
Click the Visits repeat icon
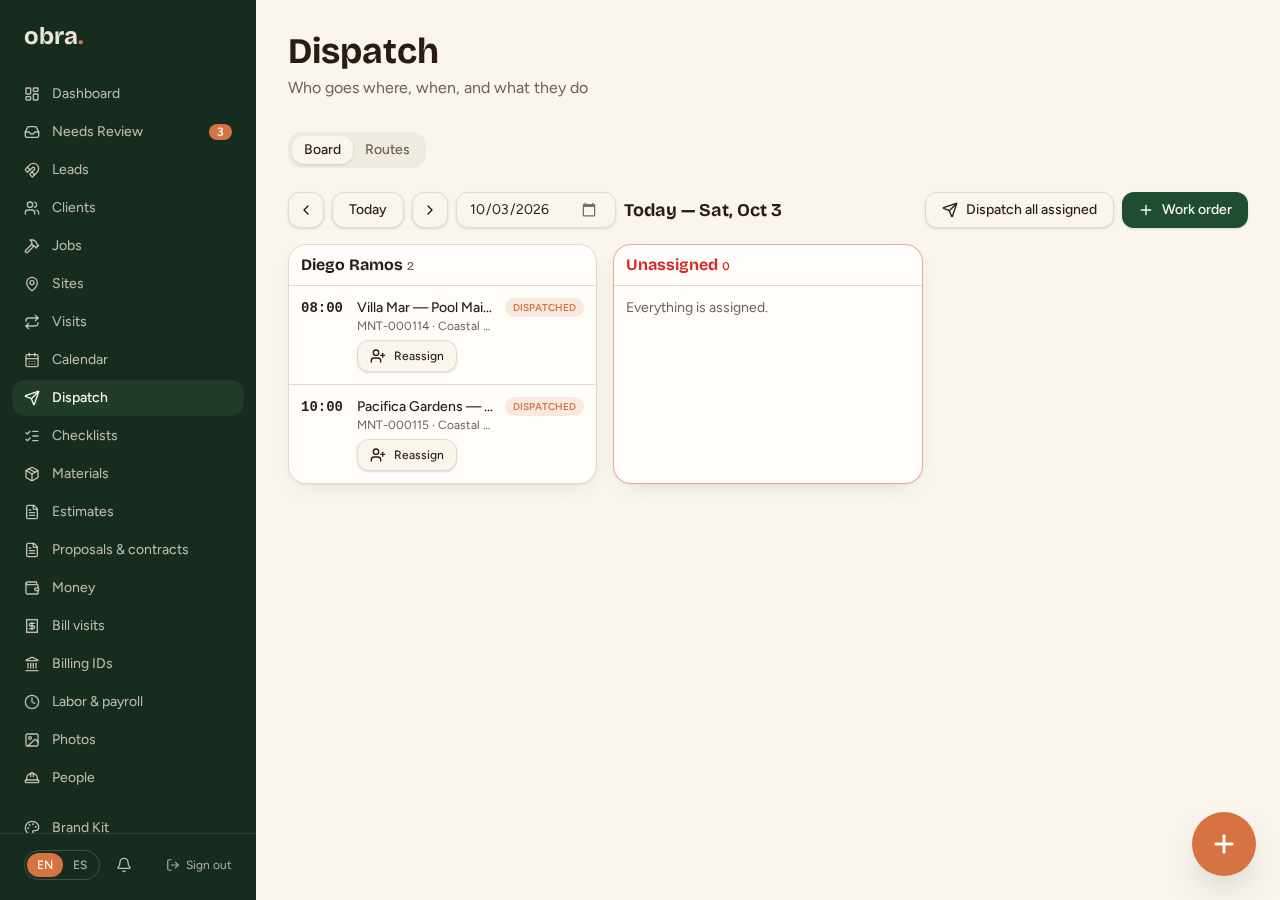(32, 322)
